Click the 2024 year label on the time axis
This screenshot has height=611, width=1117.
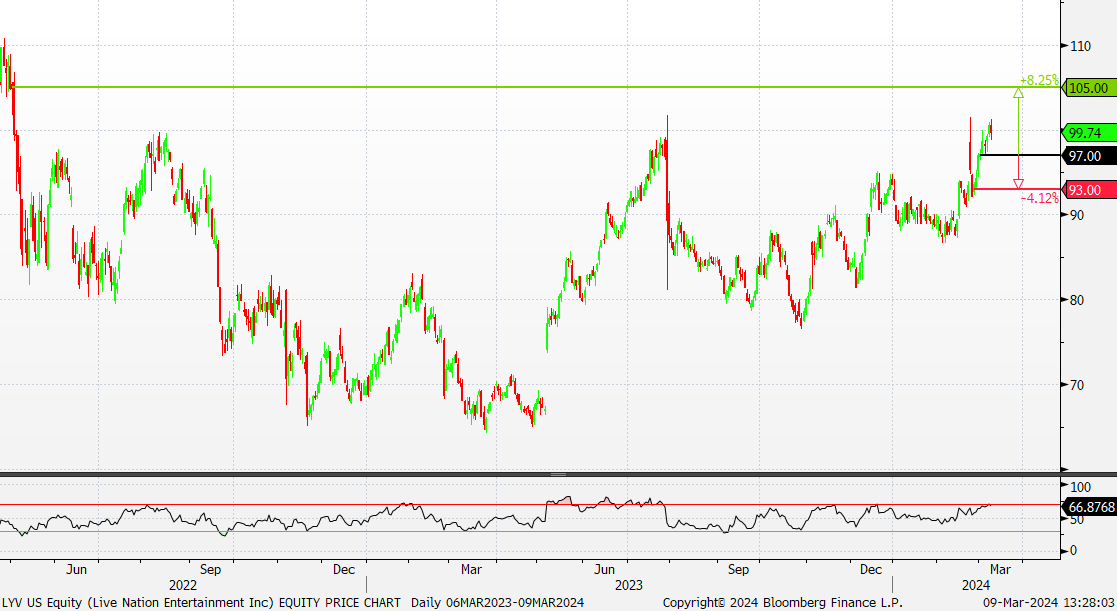(x=976, y=585)
